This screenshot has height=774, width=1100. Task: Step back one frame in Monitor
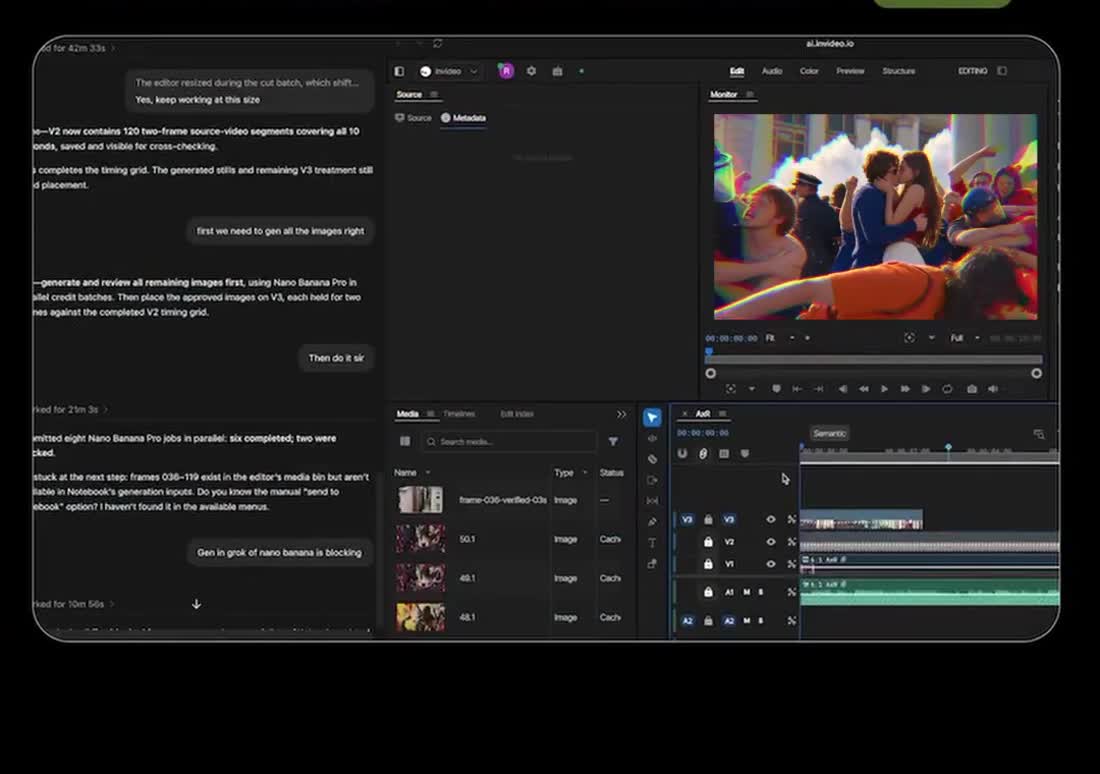[x=843, y=389]
